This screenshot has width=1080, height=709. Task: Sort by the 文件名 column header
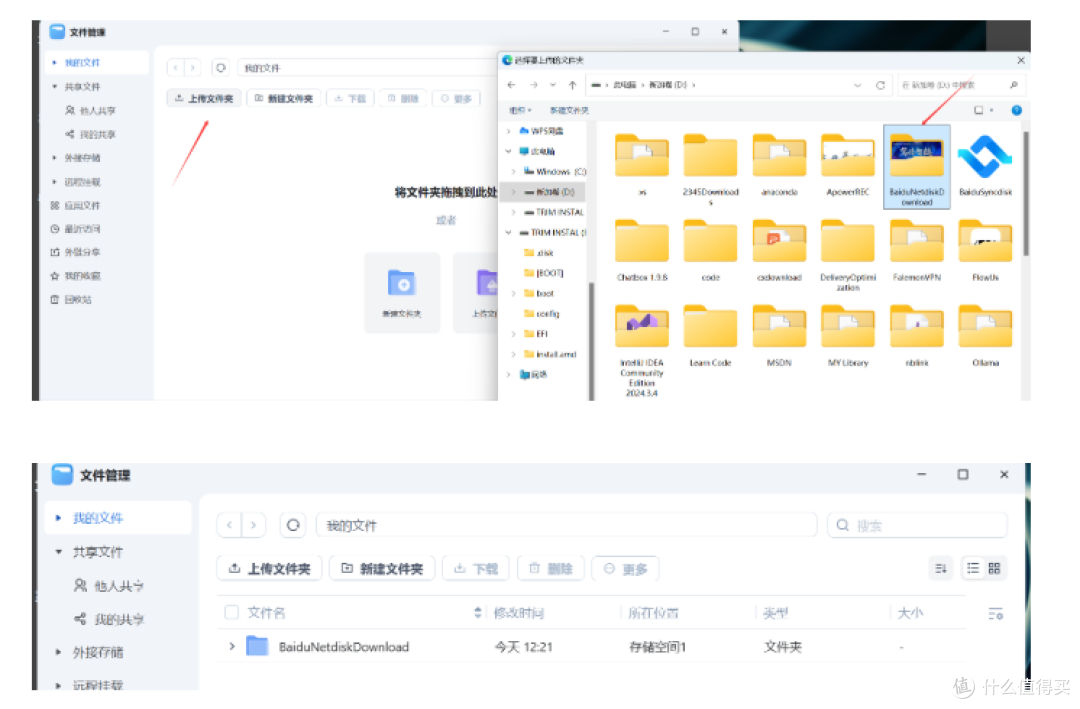[x=266, y=613]
